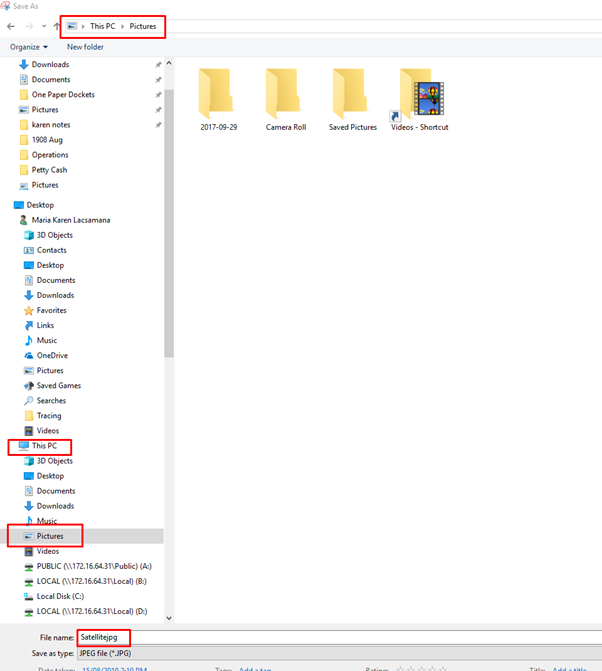The image size is (602, 671).
Task: Create a New folder
Action: [x=85, y=47]
